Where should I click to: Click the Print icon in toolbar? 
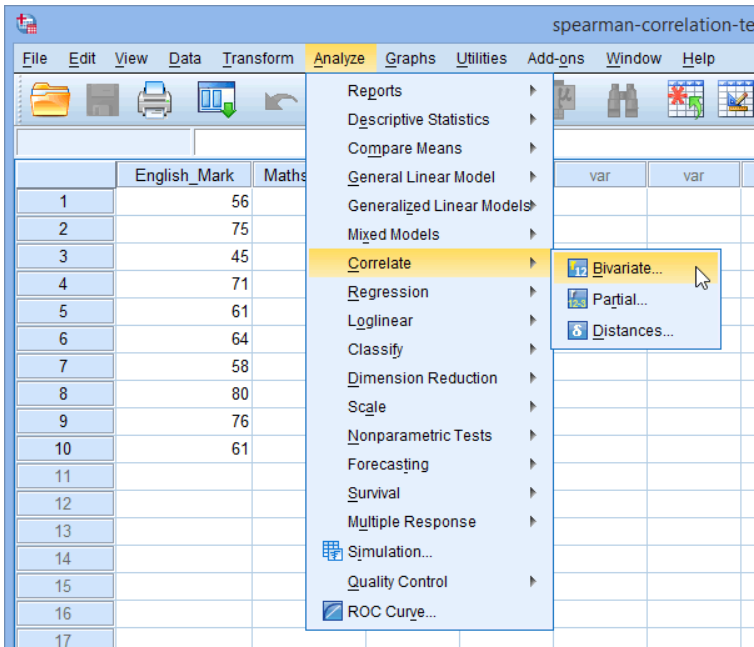click(154, 100)
